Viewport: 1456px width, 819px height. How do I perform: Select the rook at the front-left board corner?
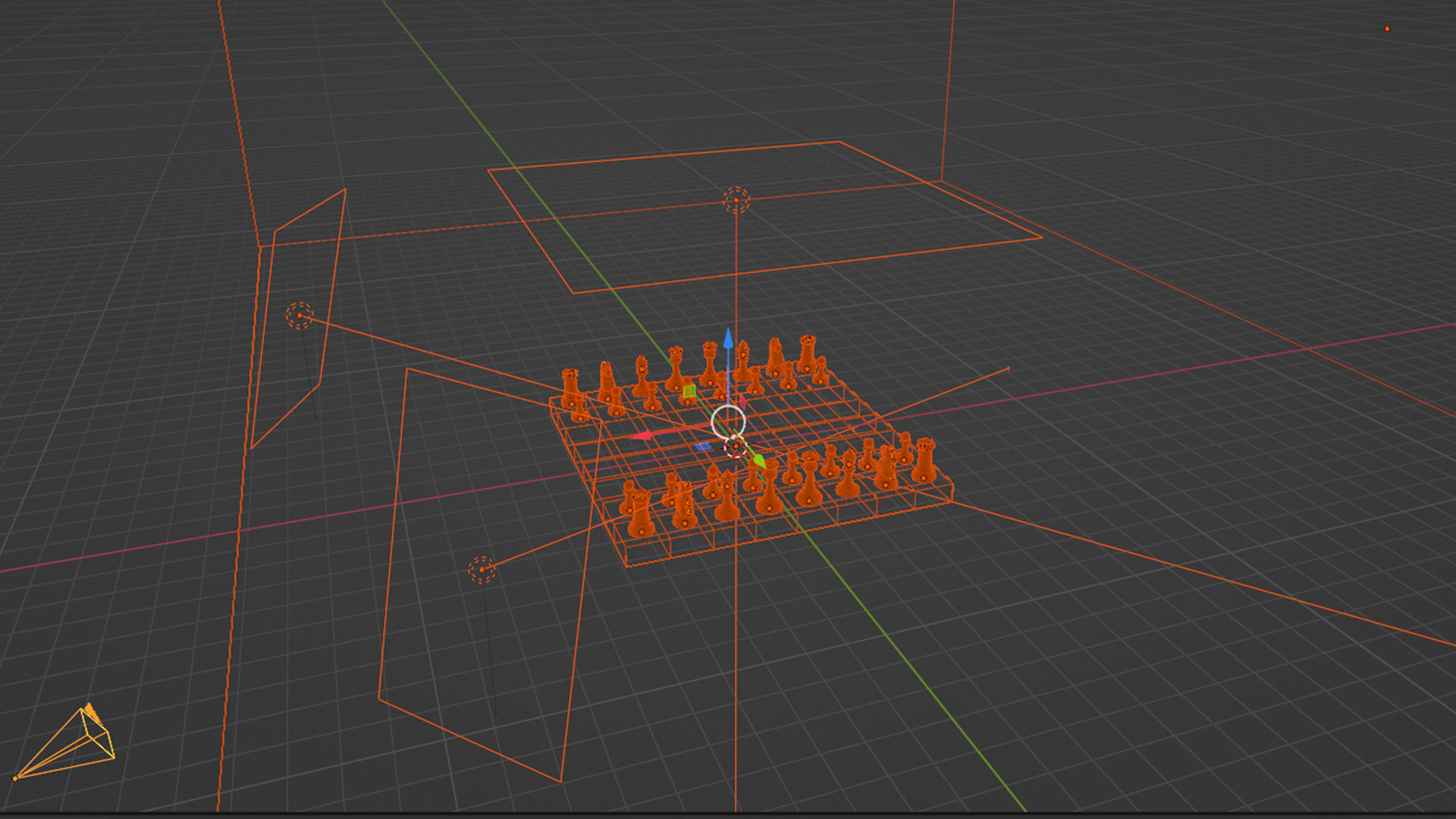click(x=641, y=513)
